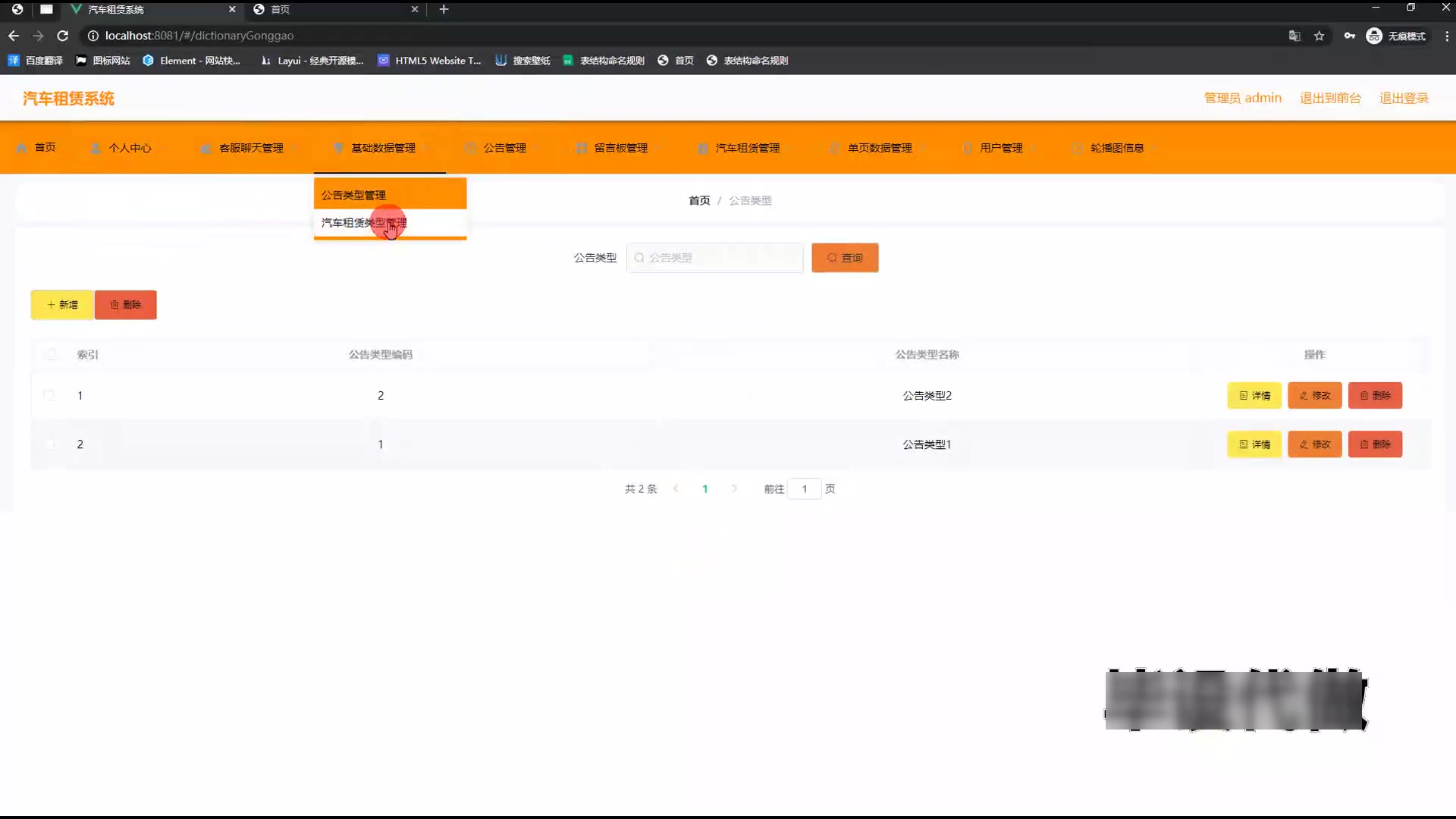Close the 汽车租赁系统 browser tab
1456x819 pixels.
click(232, 9)
